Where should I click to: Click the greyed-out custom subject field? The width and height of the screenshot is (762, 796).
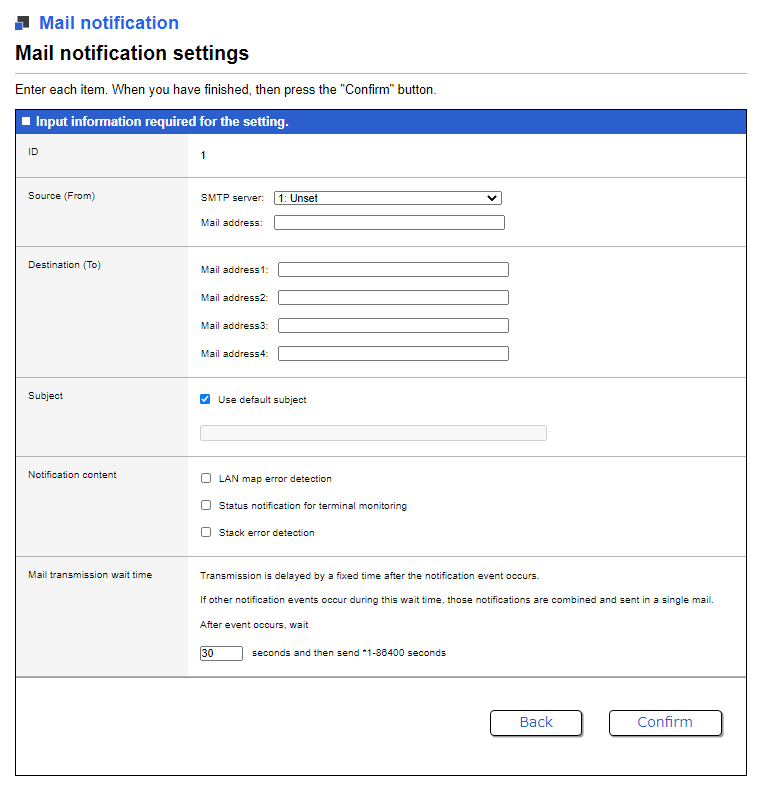point(373,433)
